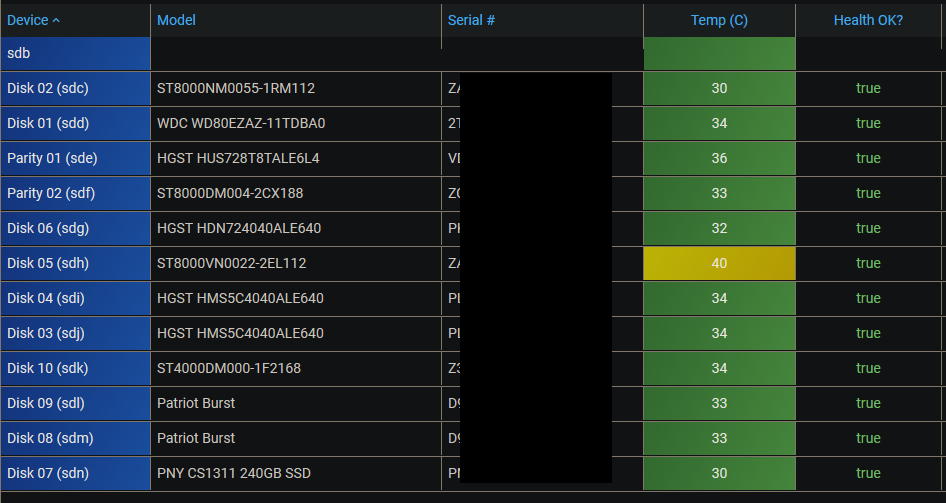Screen dimensions: 946x503
Task: Click Patriot Burst in Disk 09 row
Action: click(x=195, y=403)
